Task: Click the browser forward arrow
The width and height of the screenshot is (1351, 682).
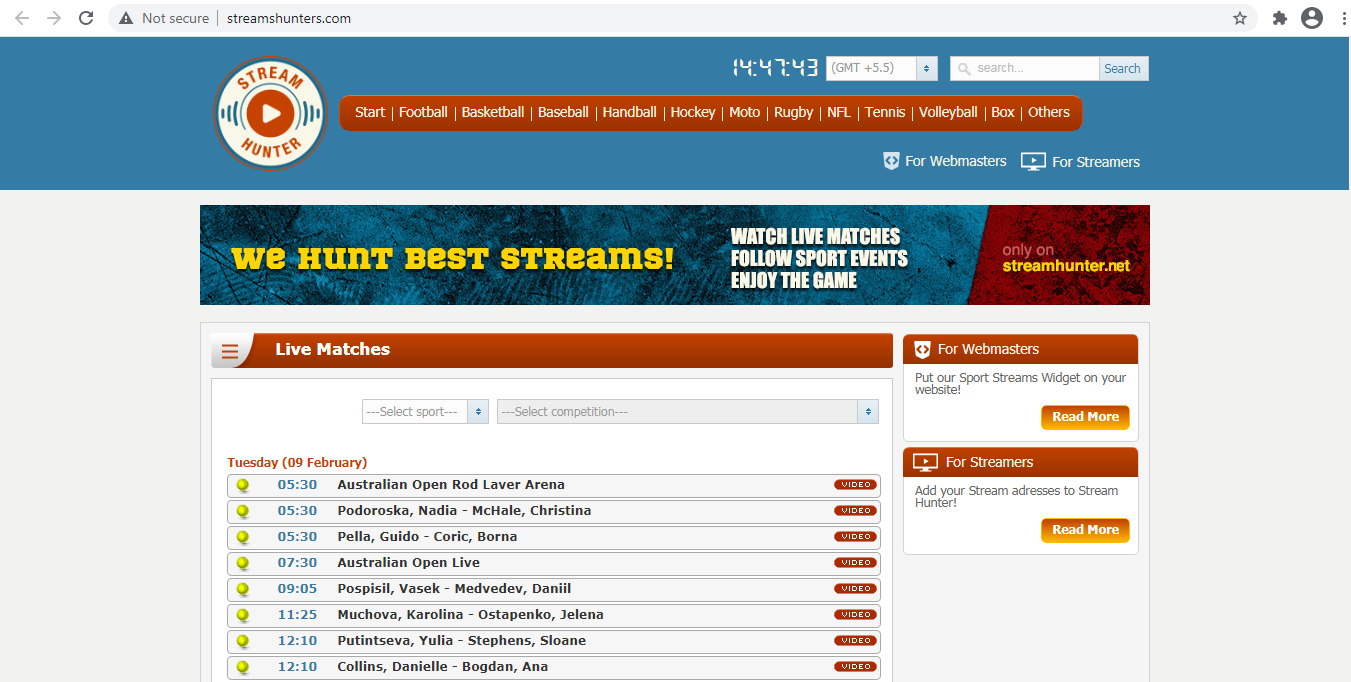Action: coord(54,18)
